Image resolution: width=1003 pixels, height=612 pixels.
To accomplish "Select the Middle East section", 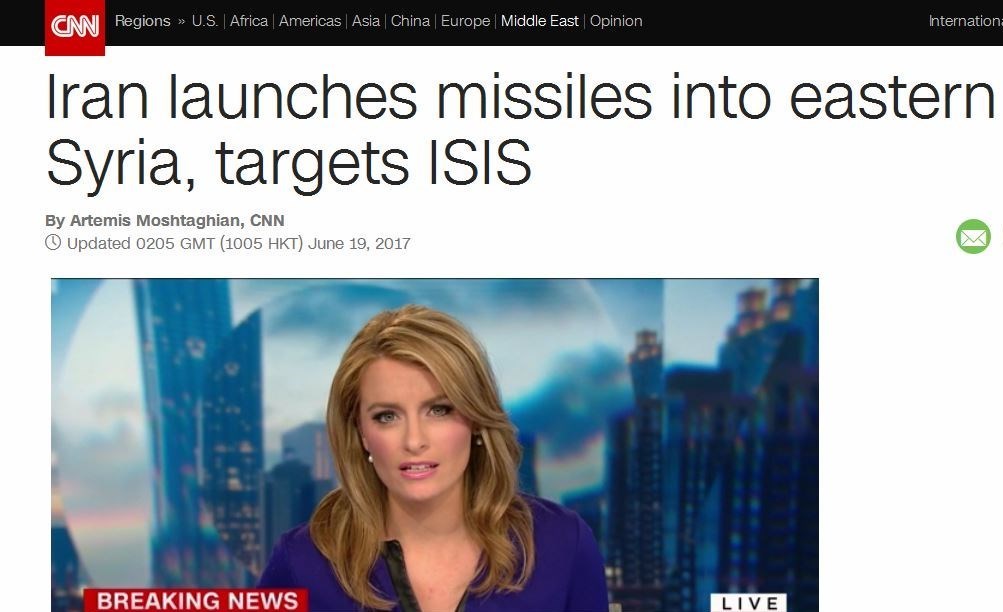I will pyautogui.click(x=540, y=21).
